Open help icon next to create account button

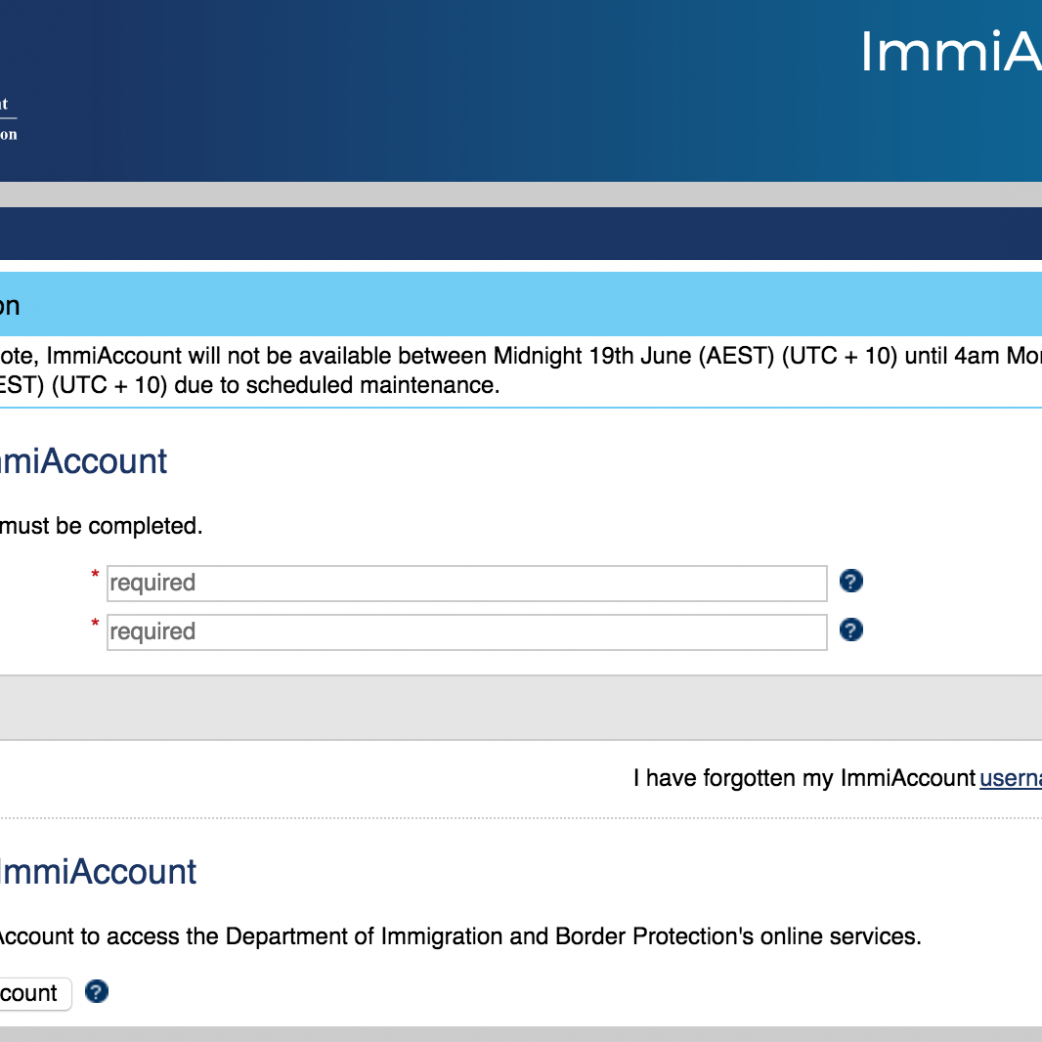coord(96,992)
